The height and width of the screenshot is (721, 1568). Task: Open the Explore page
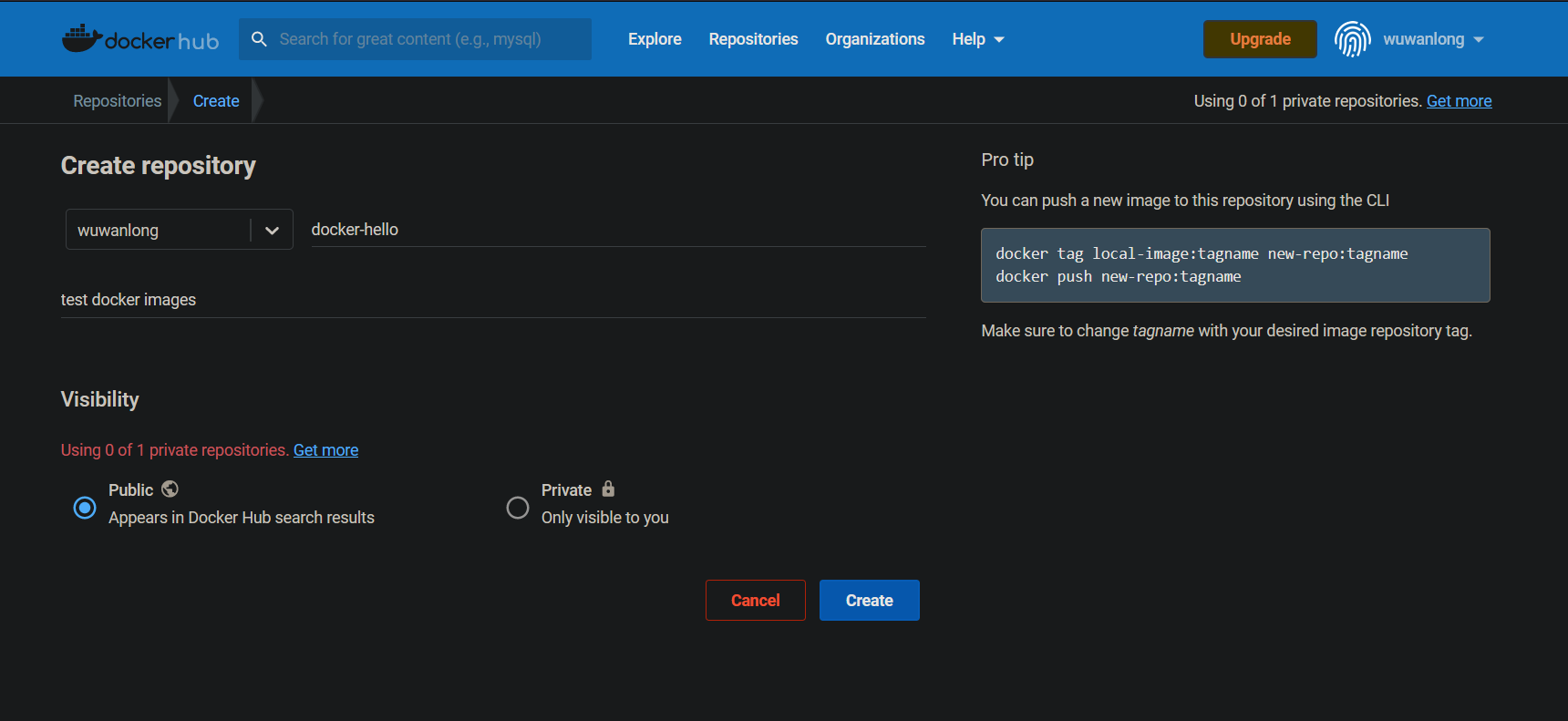point(655,39)
